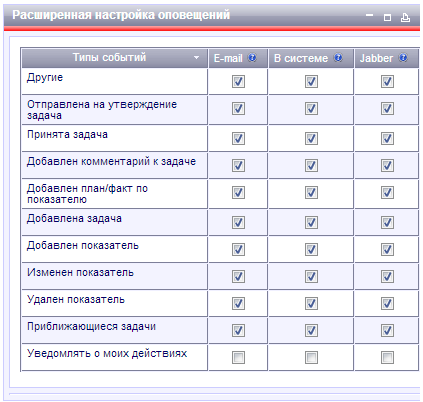The image size is (423, 402).
Task: Click the print icon in the panel header
Action: 405,17
